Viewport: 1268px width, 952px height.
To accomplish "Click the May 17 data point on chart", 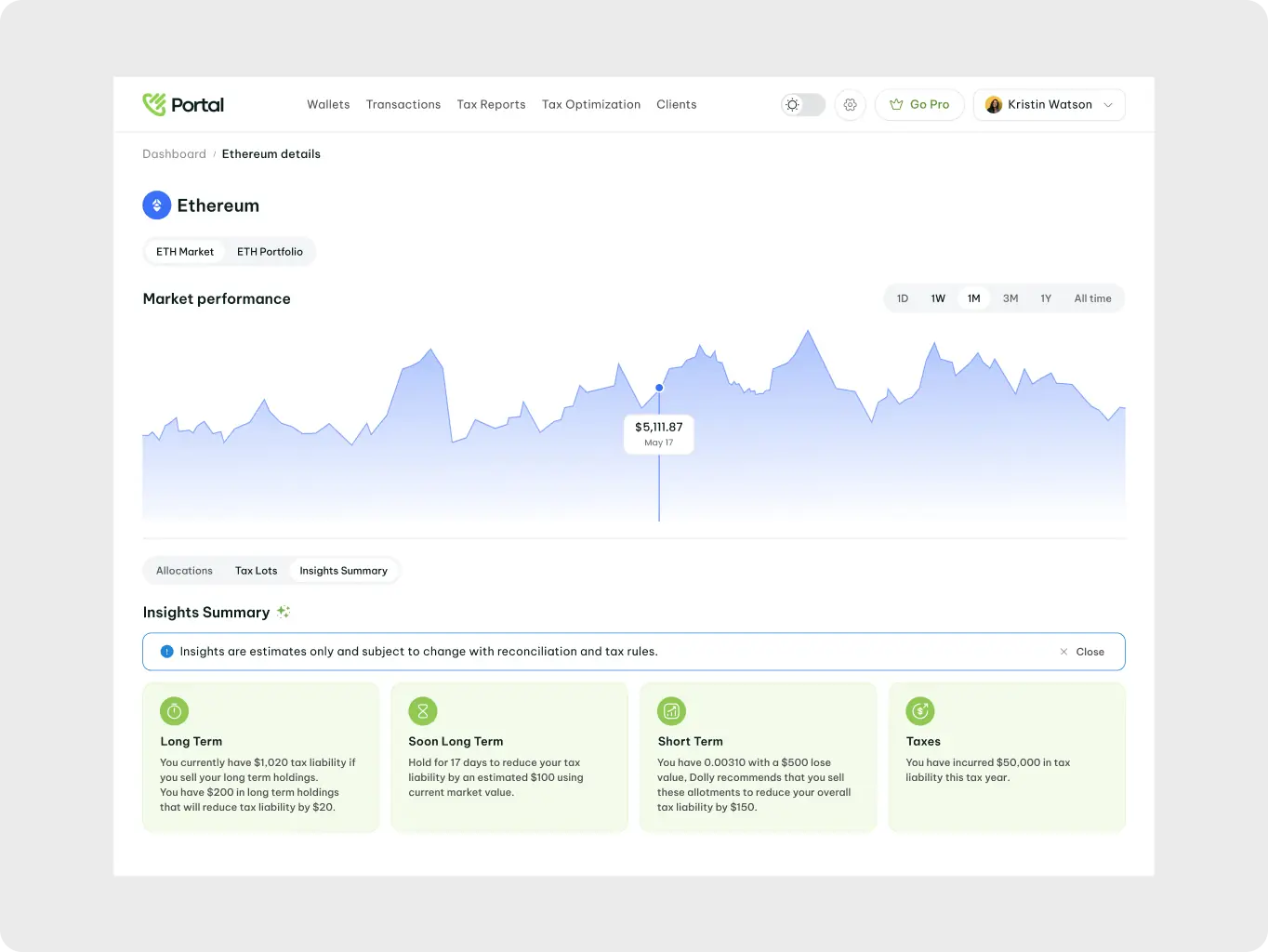I will coord(659,388).
